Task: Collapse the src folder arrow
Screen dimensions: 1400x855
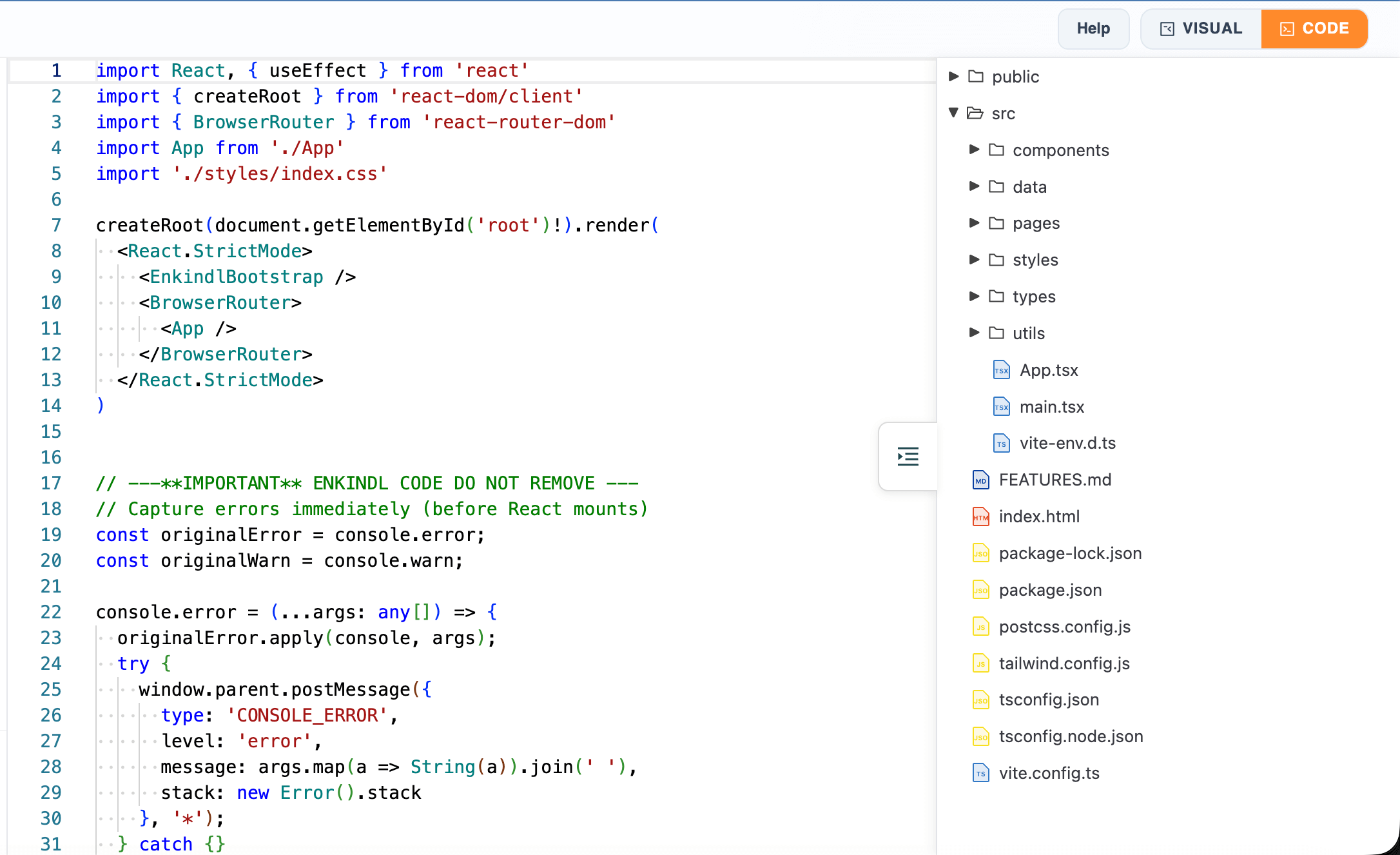Action: tap(954, 113)
